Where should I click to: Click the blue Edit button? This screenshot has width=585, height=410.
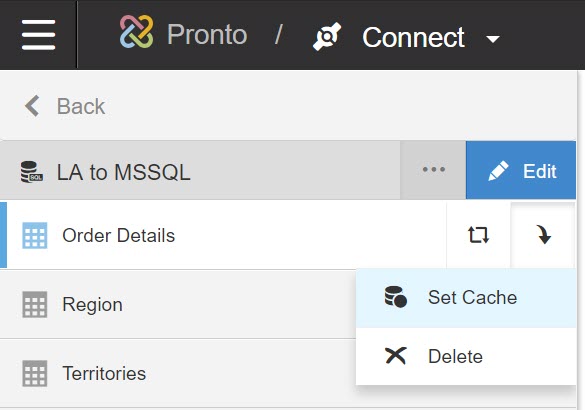521,170
